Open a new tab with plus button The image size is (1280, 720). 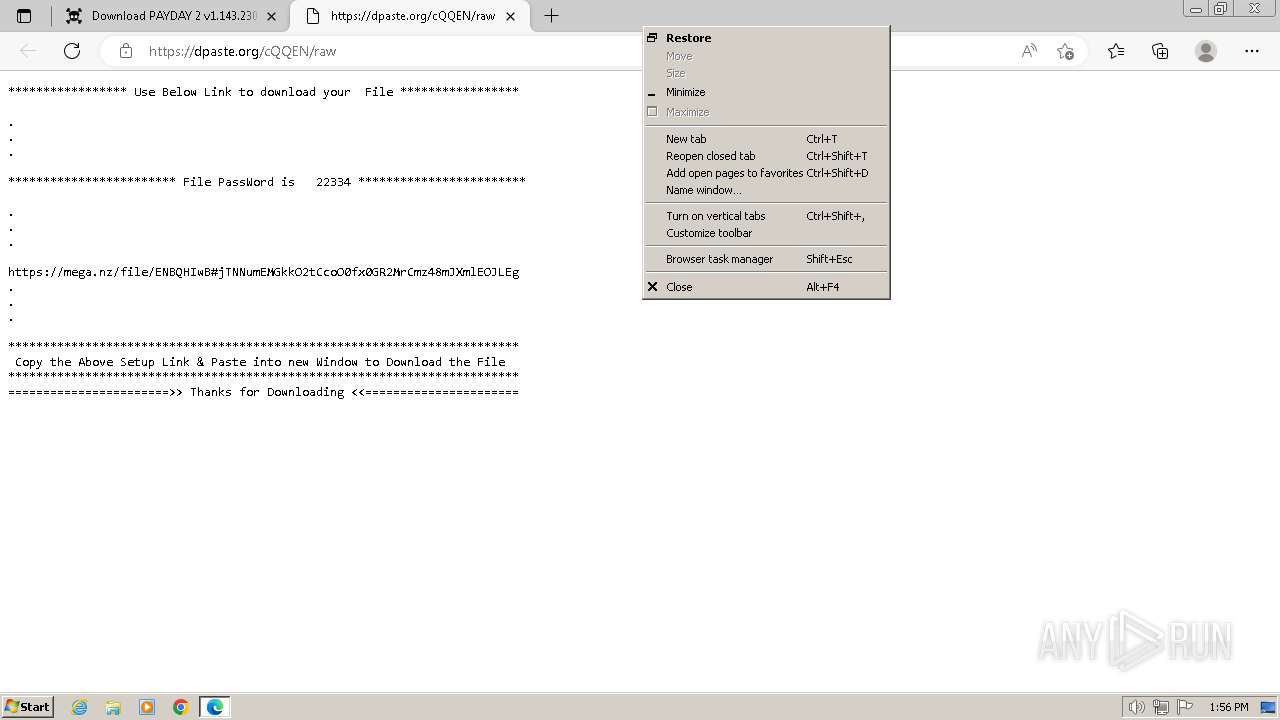[x=551, y=16]
